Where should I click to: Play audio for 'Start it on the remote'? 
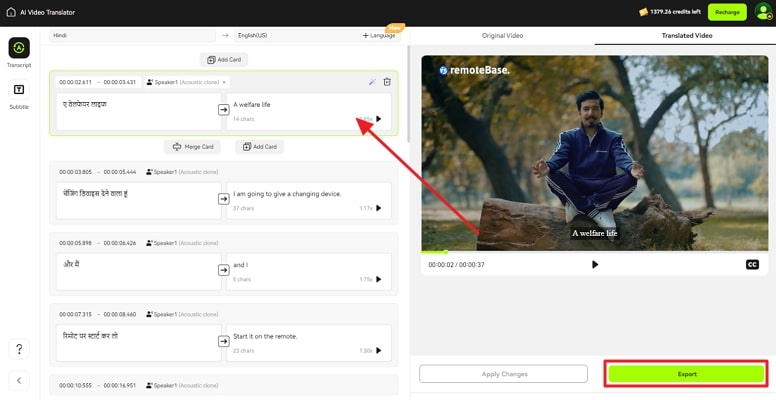(379, 350)
